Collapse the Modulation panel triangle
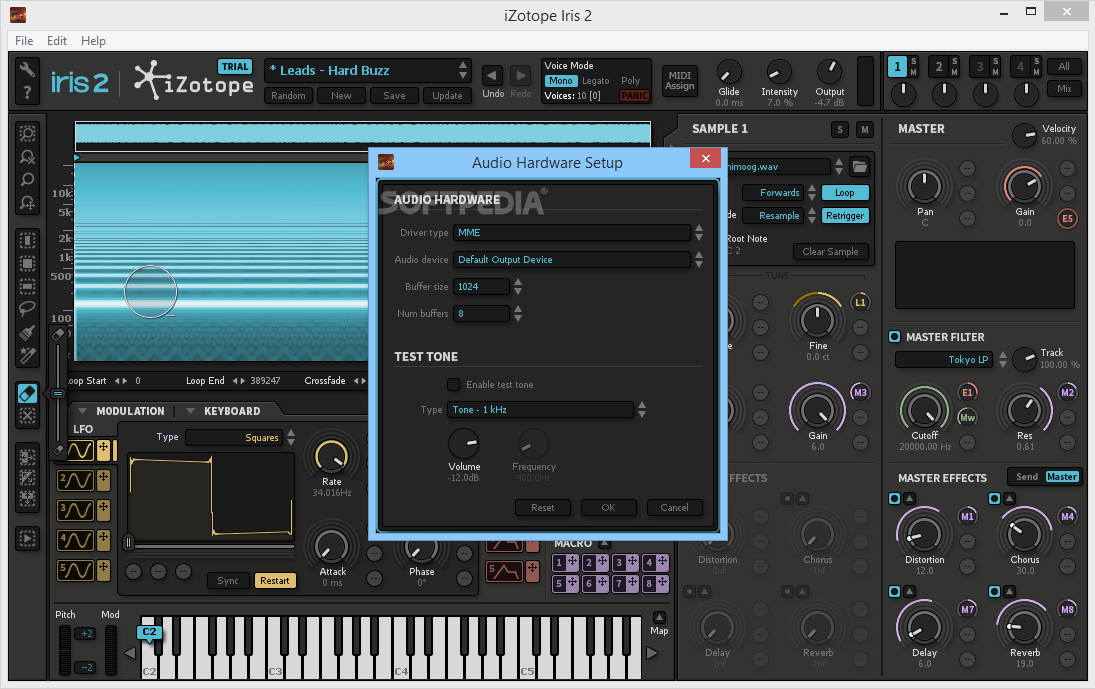 [x=82, y=410]
